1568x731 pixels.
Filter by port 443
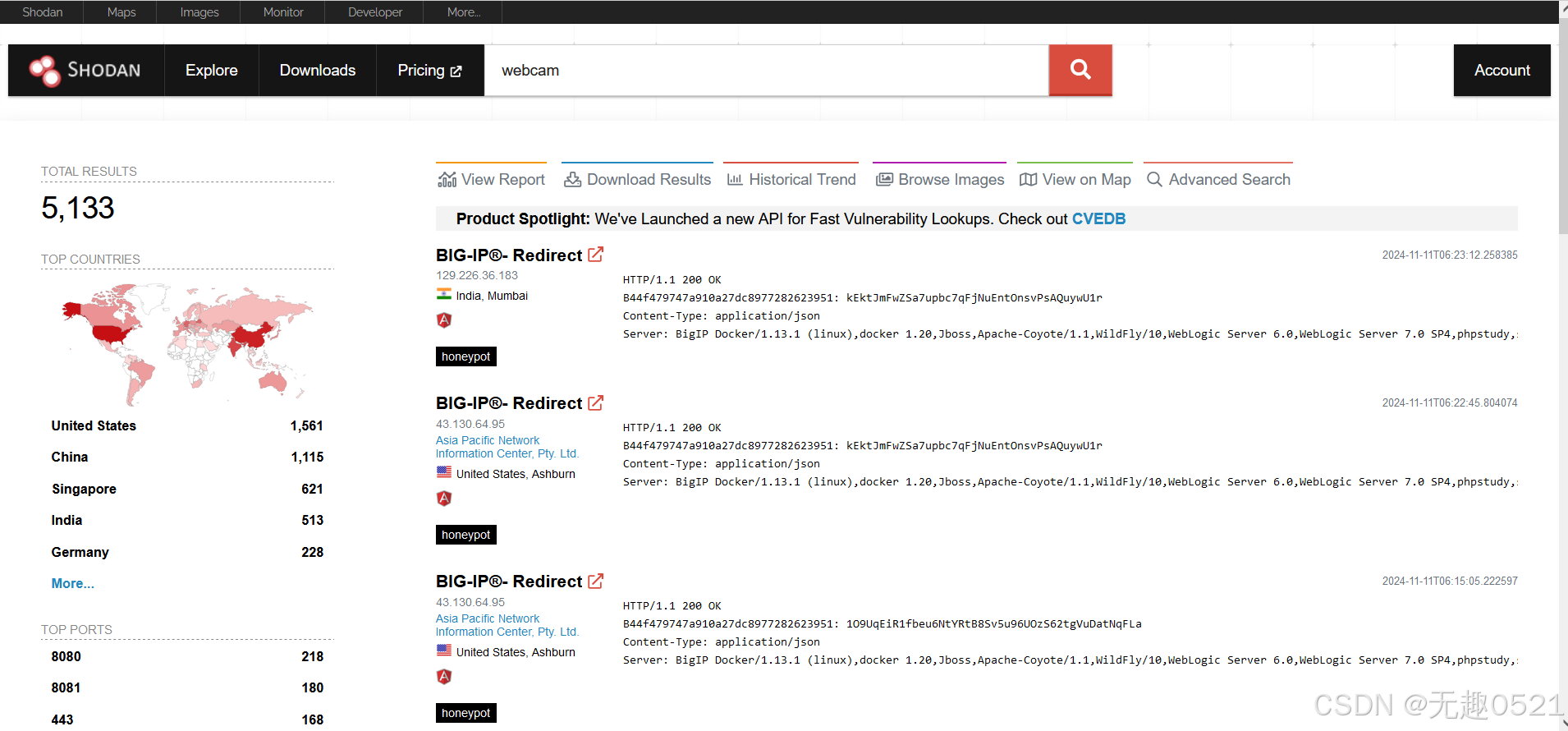tap(187, 719)
